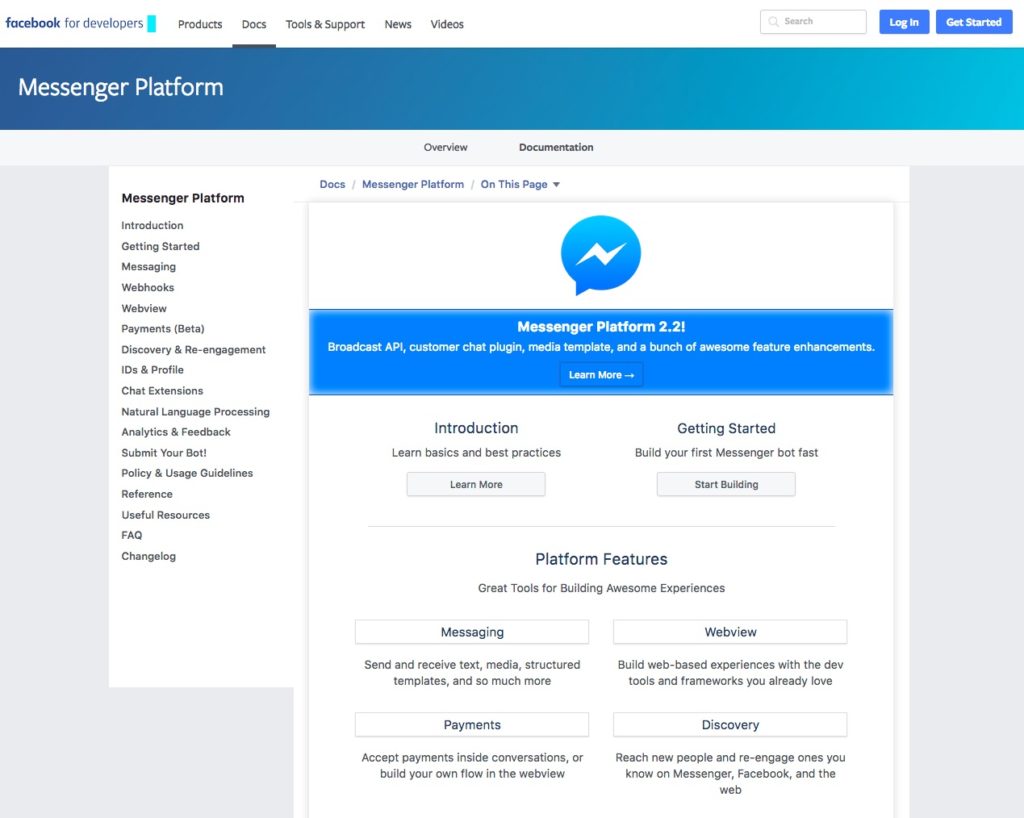Go to Payments (Beta) in sidebar

pyautogui.click(x=163, y=329)
